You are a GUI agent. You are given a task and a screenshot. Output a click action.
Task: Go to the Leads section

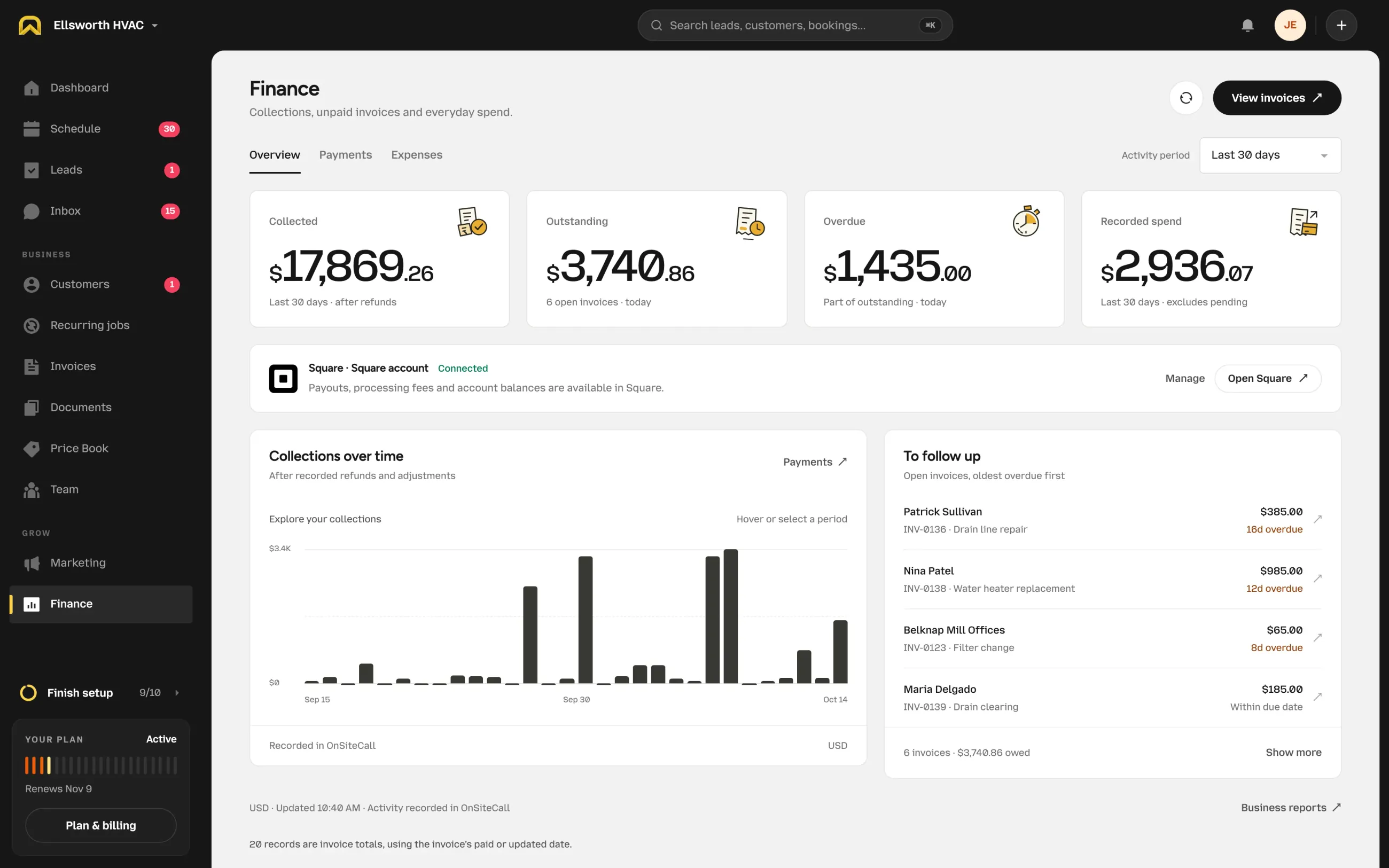[x=100, y=170]
